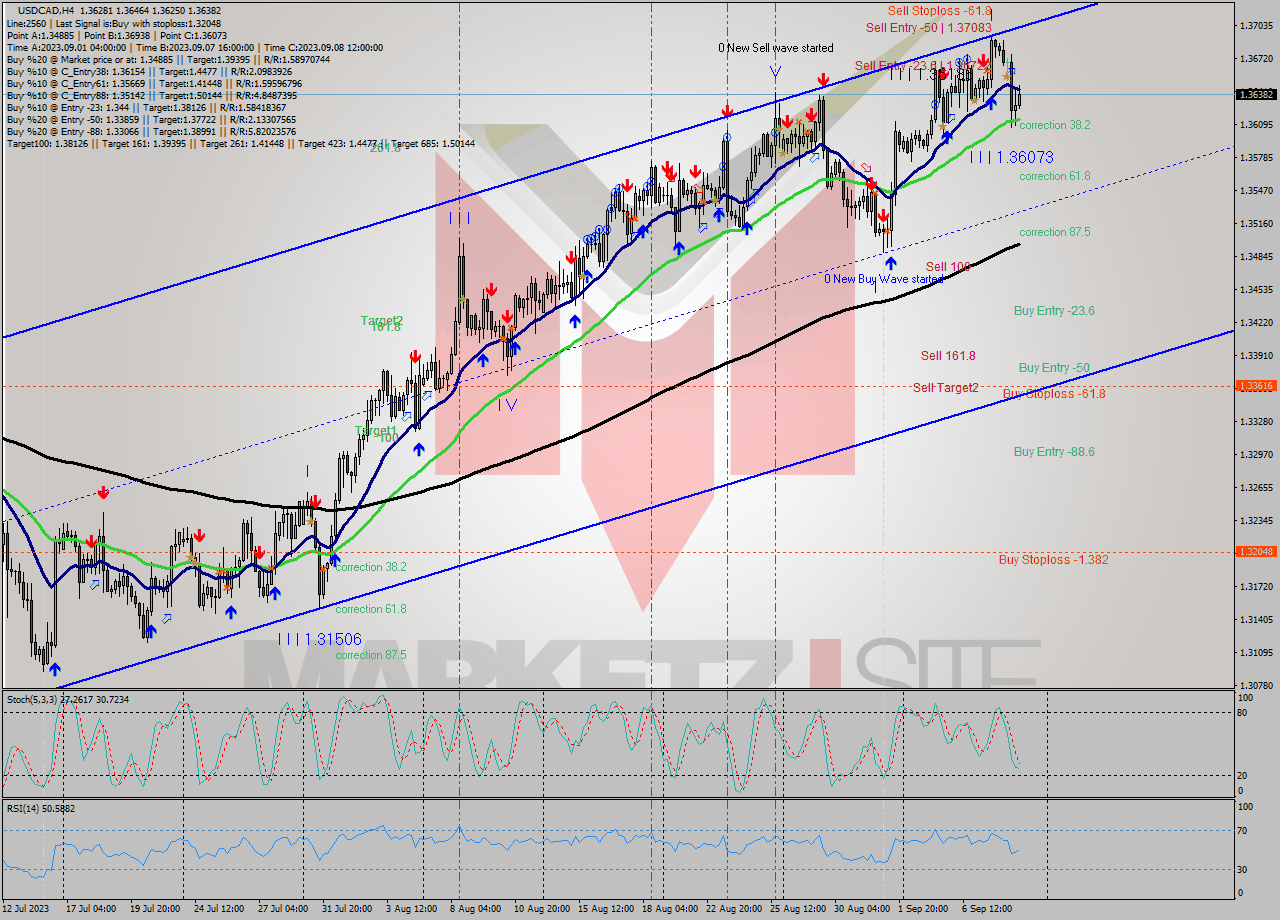Select the 'Sell 100' label

[x=948, y=267]
